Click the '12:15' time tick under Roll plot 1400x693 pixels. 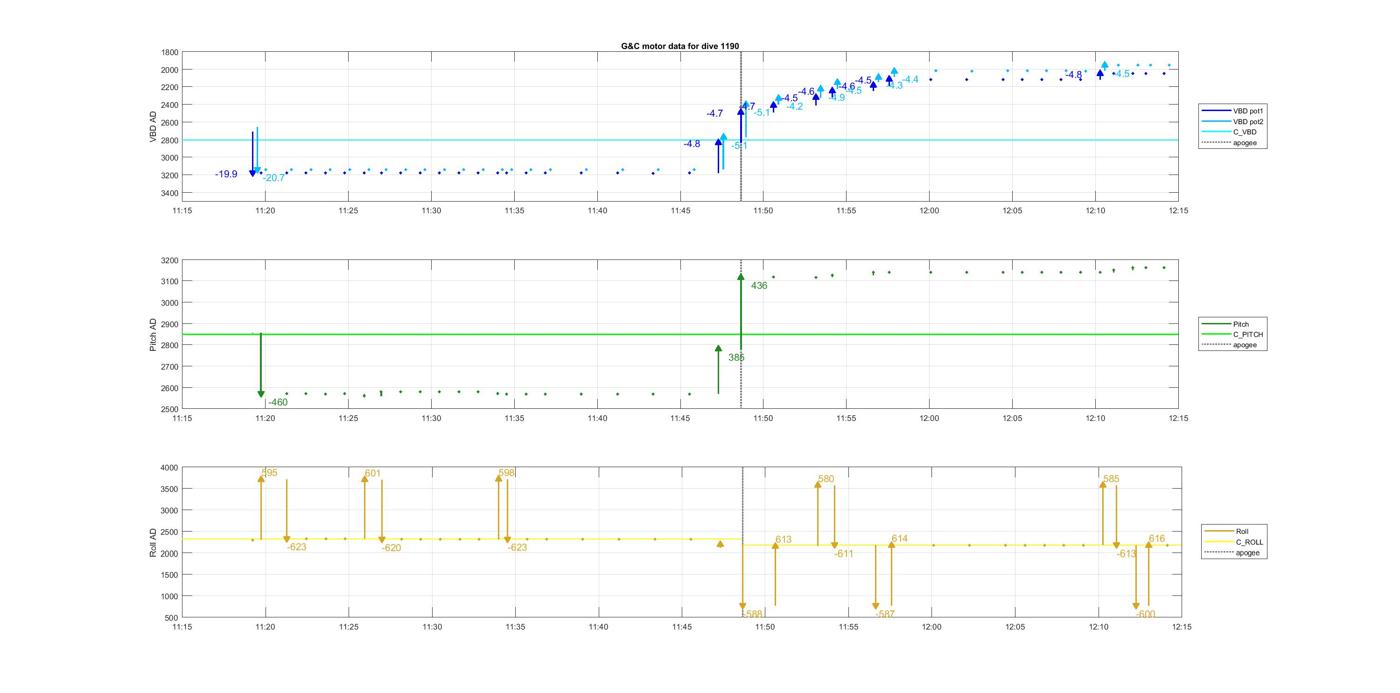[1181, 627]
